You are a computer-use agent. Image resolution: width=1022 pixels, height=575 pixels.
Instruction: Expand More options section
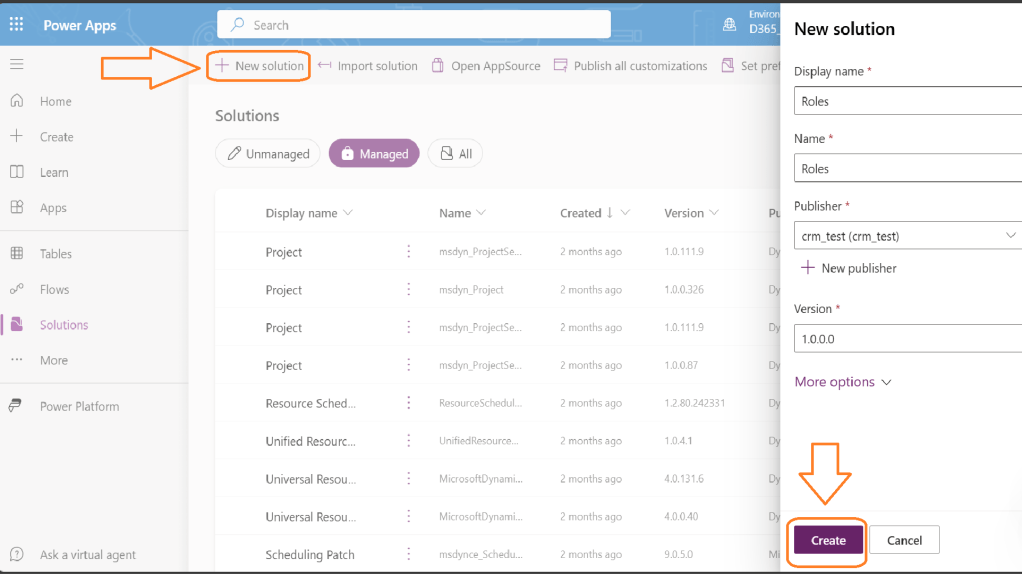[x=842, y=381]
